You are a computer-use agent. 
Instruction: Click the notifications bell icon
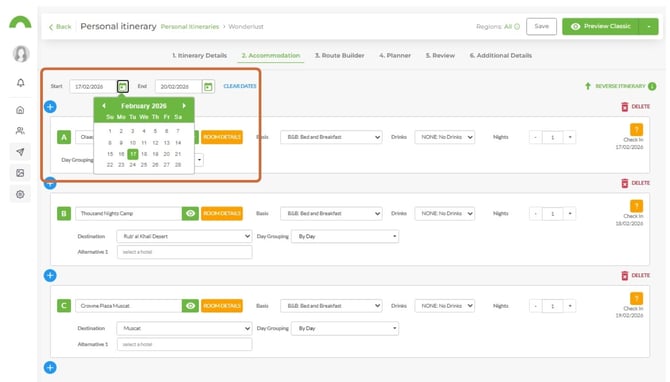(x=21, y=83)
